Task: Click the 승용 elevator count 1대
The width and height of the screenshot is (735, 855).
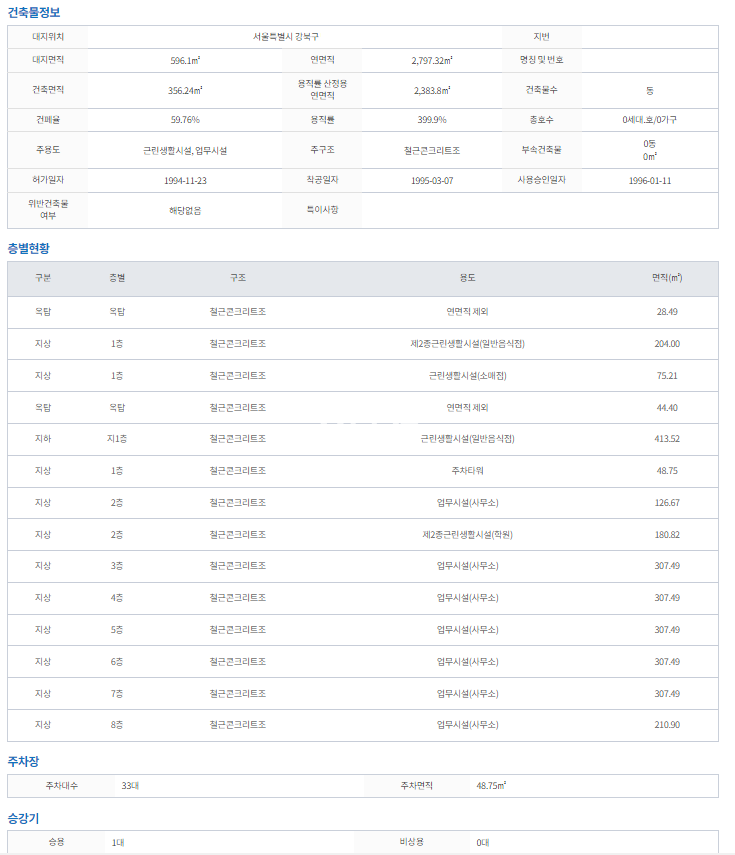Action: [118, 843]
